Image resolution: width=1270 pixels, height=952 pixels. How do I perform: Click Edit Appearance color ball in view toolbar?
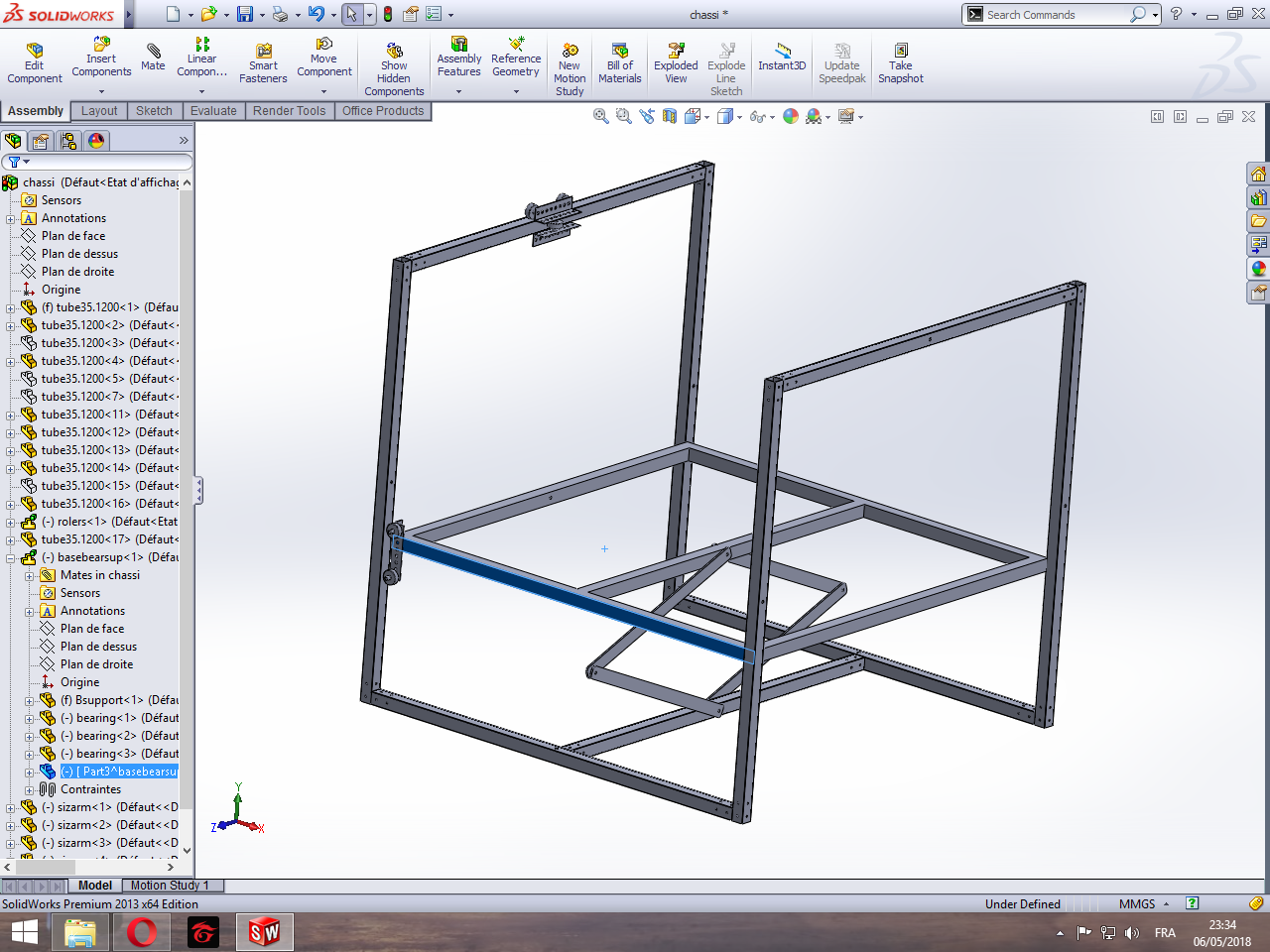coord(791,116)
